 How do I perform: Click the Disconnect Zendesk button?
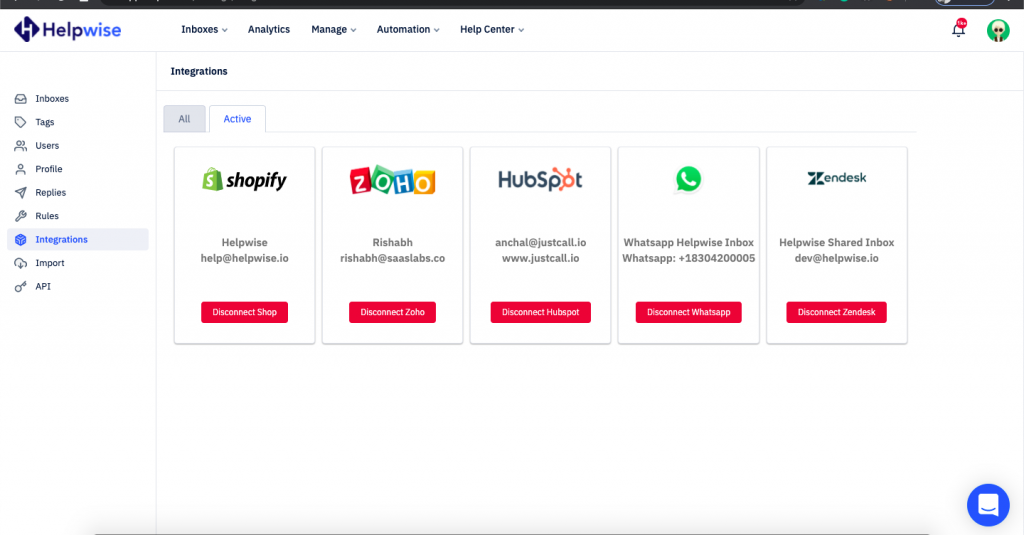click(837, 312)
